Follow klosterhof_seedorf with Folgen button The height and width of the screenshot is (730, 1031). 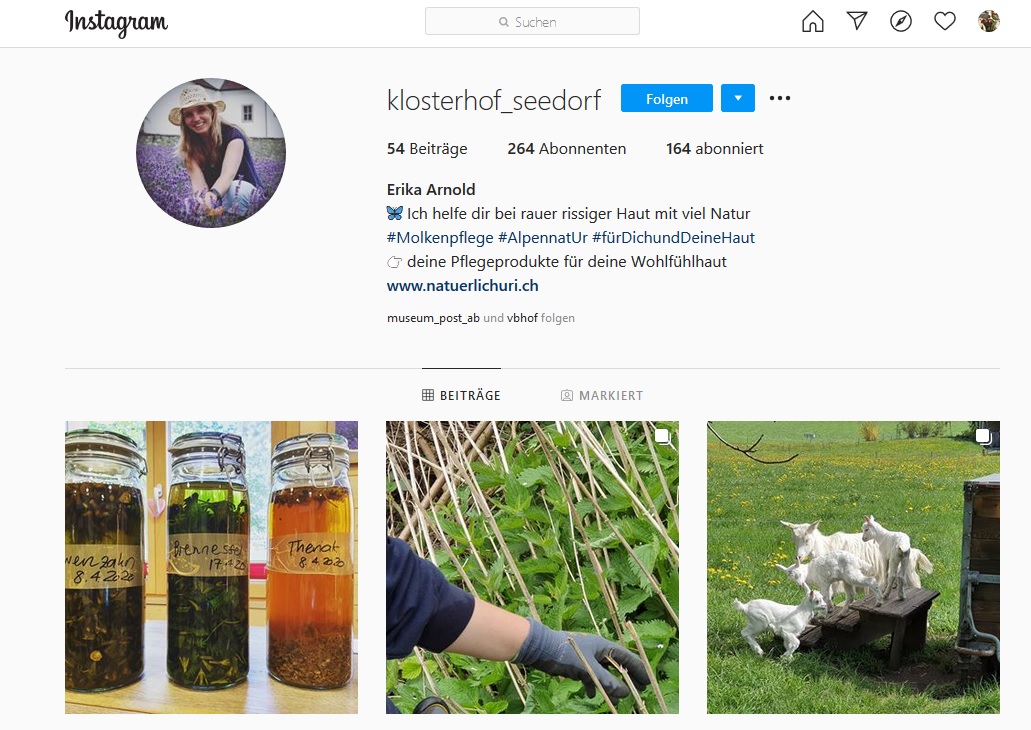coord(667,98)
